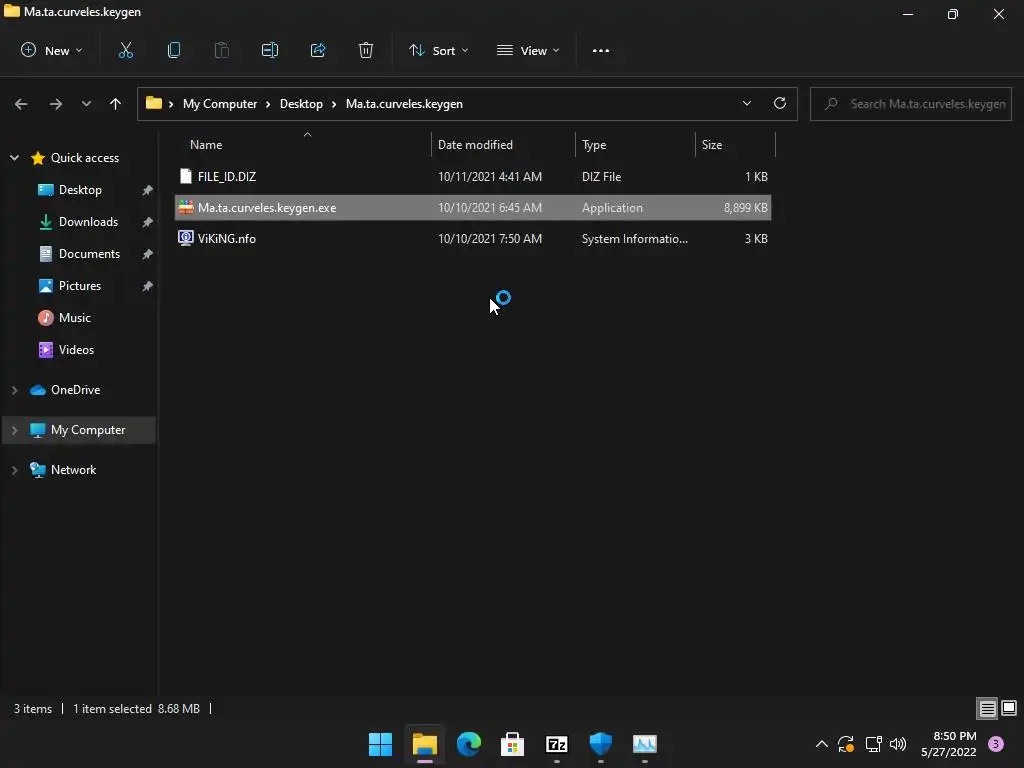Refresh the current folder
Viewport: 1024px width, 768px height.
[x=780, y=104]
